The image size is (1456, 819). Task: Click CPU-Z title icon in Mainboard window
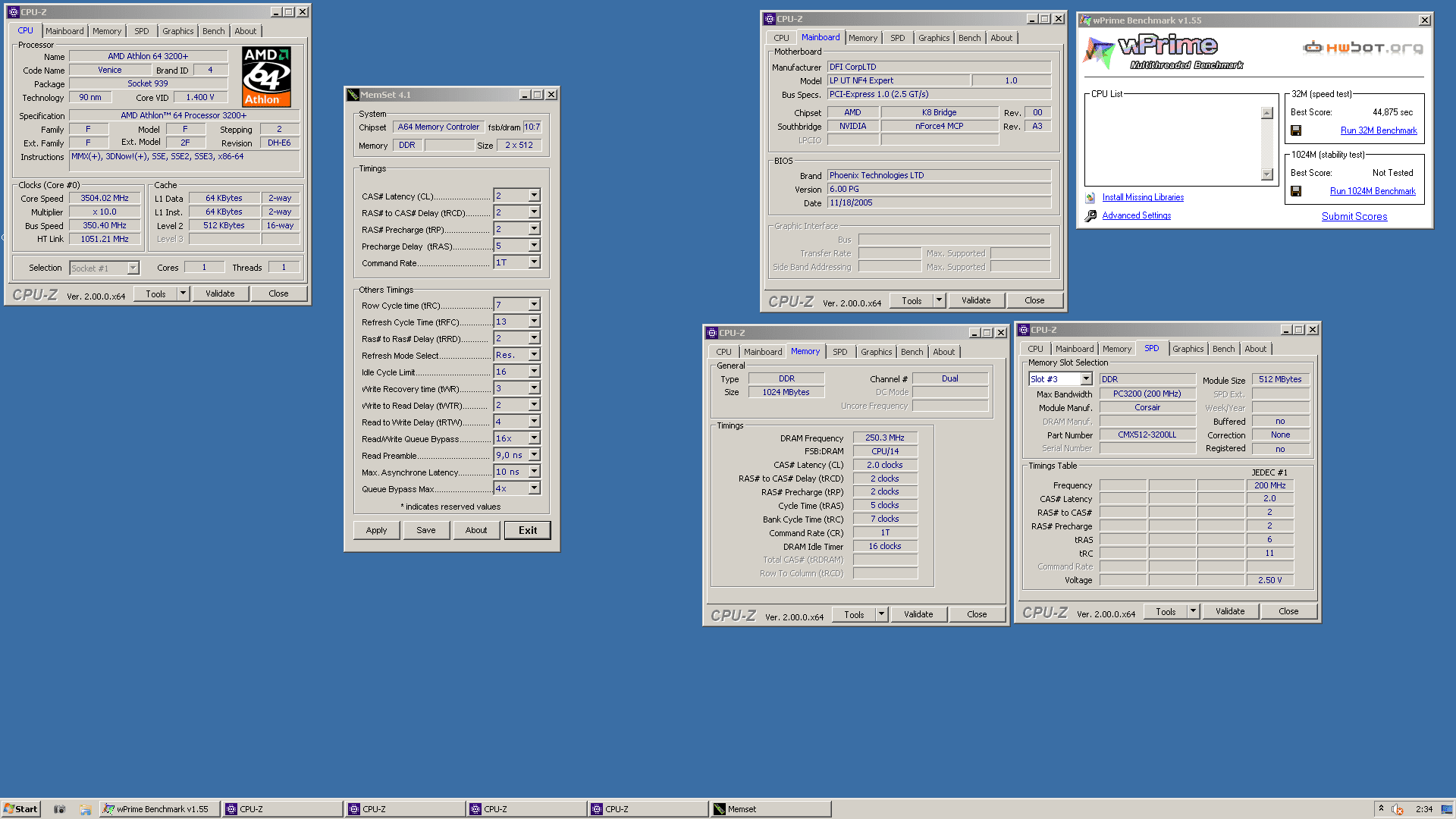coord(770,19)
